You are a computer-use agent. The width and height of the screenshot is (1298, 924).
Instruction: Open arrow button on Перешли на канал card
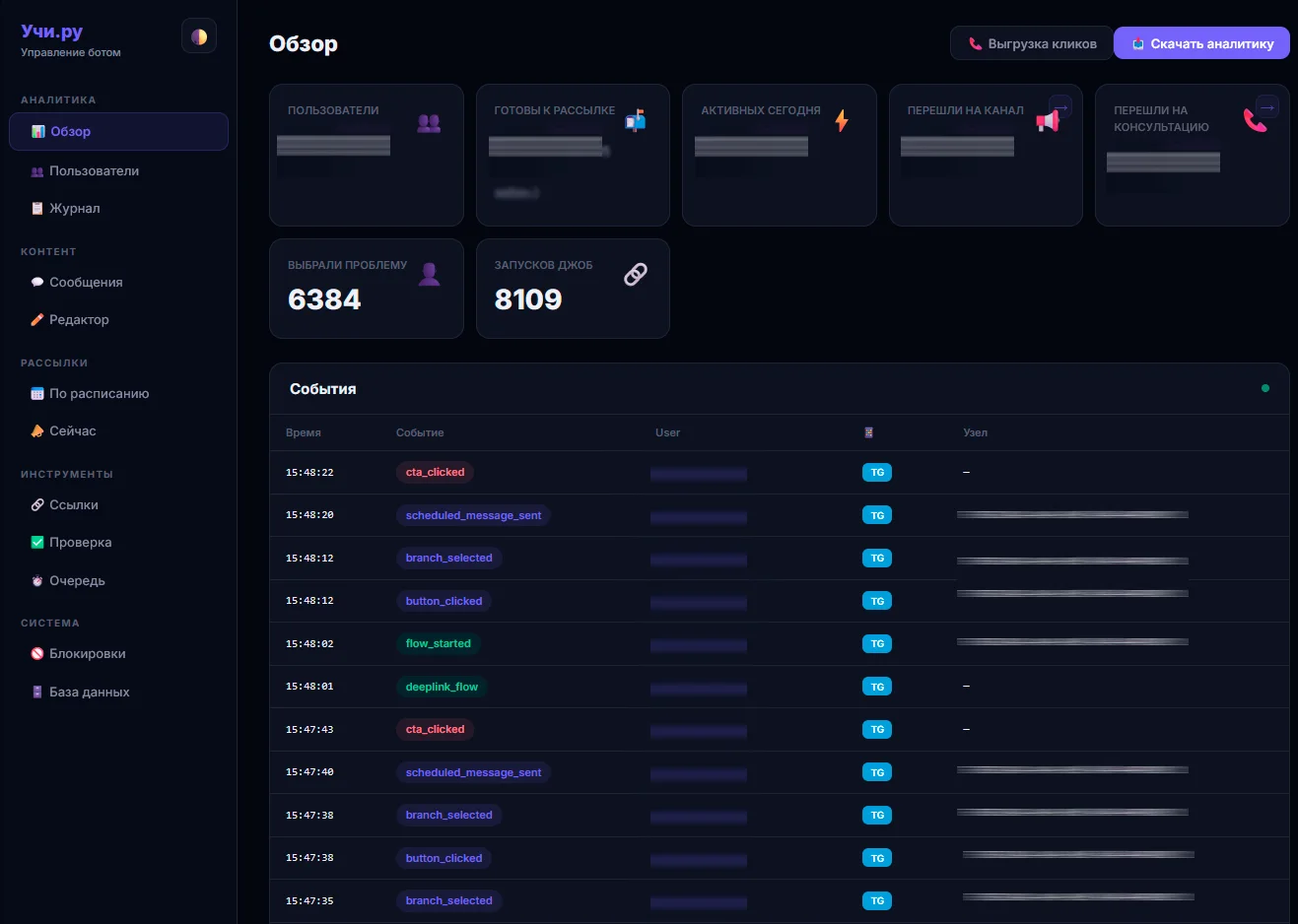point(1060,106)
